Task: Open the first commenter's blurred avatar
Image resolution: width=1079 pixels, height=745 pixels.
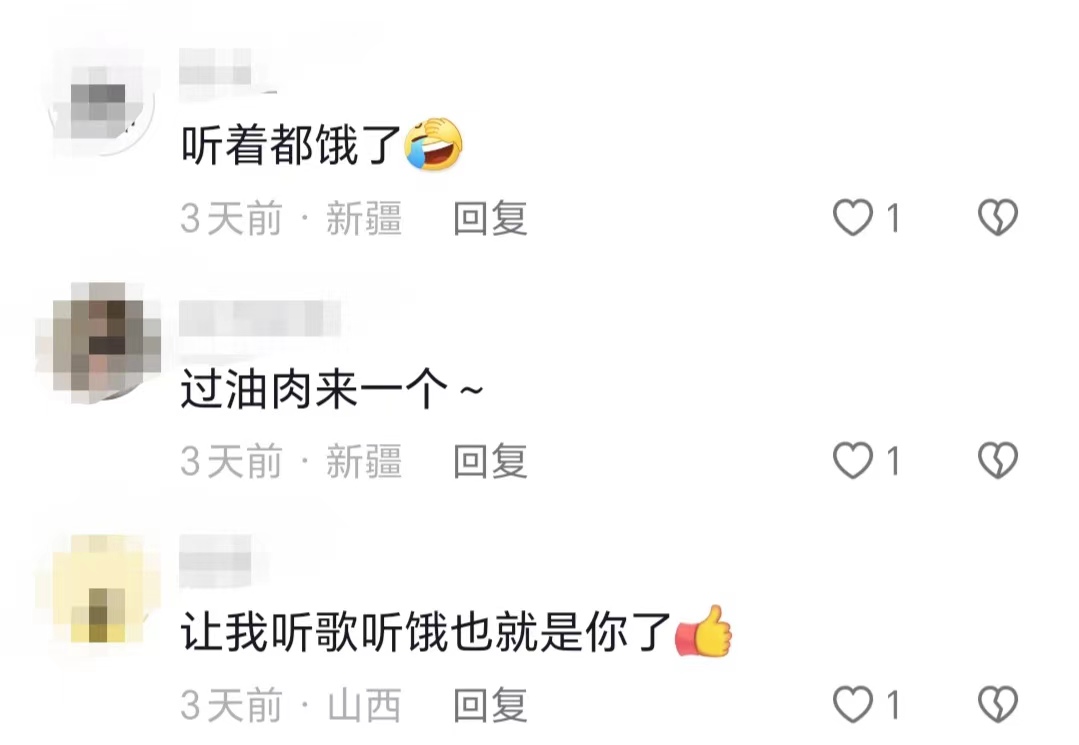Action: [x=102, y=103]
